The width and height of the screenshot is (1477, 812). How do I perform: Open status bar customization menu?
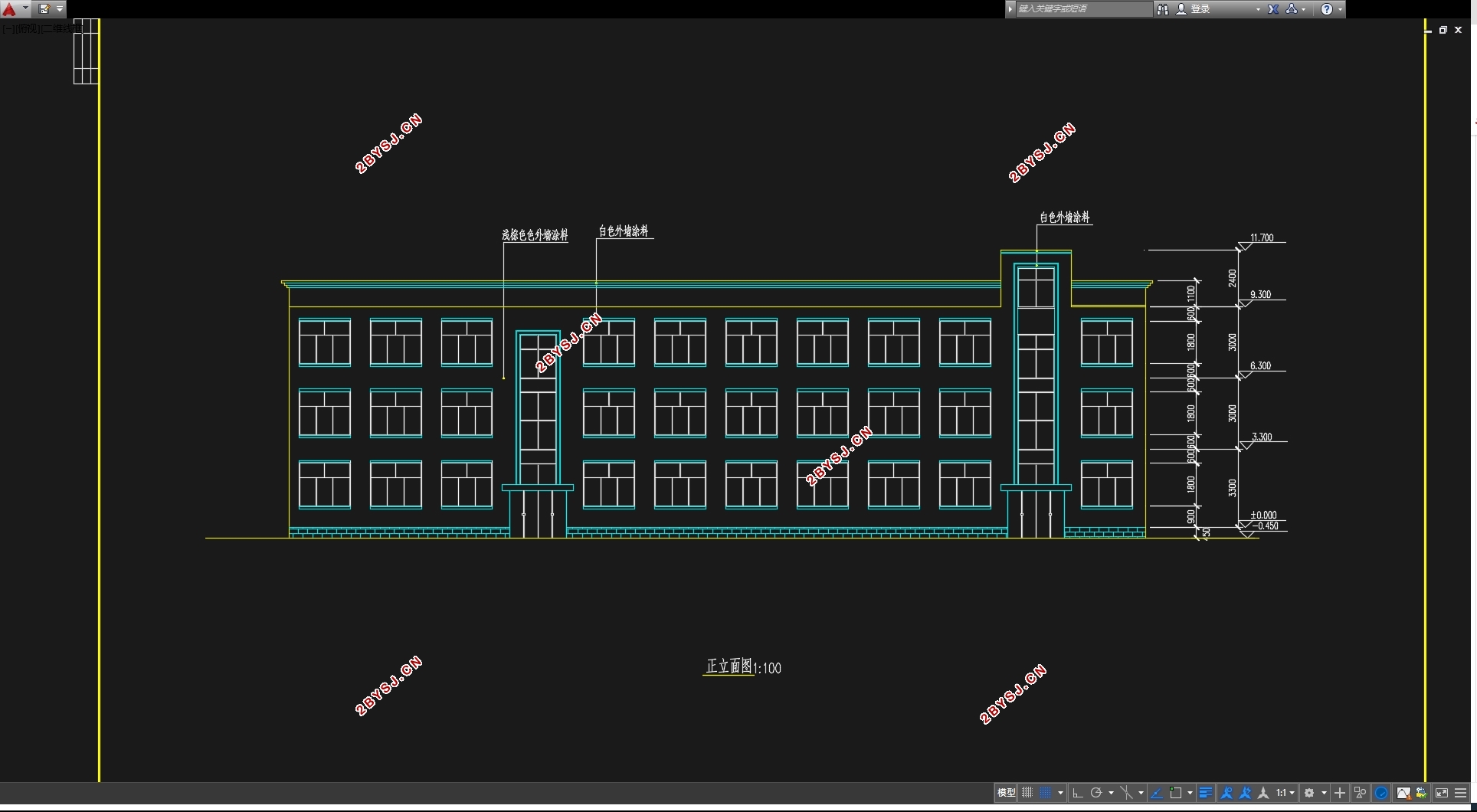[1460, 793]
